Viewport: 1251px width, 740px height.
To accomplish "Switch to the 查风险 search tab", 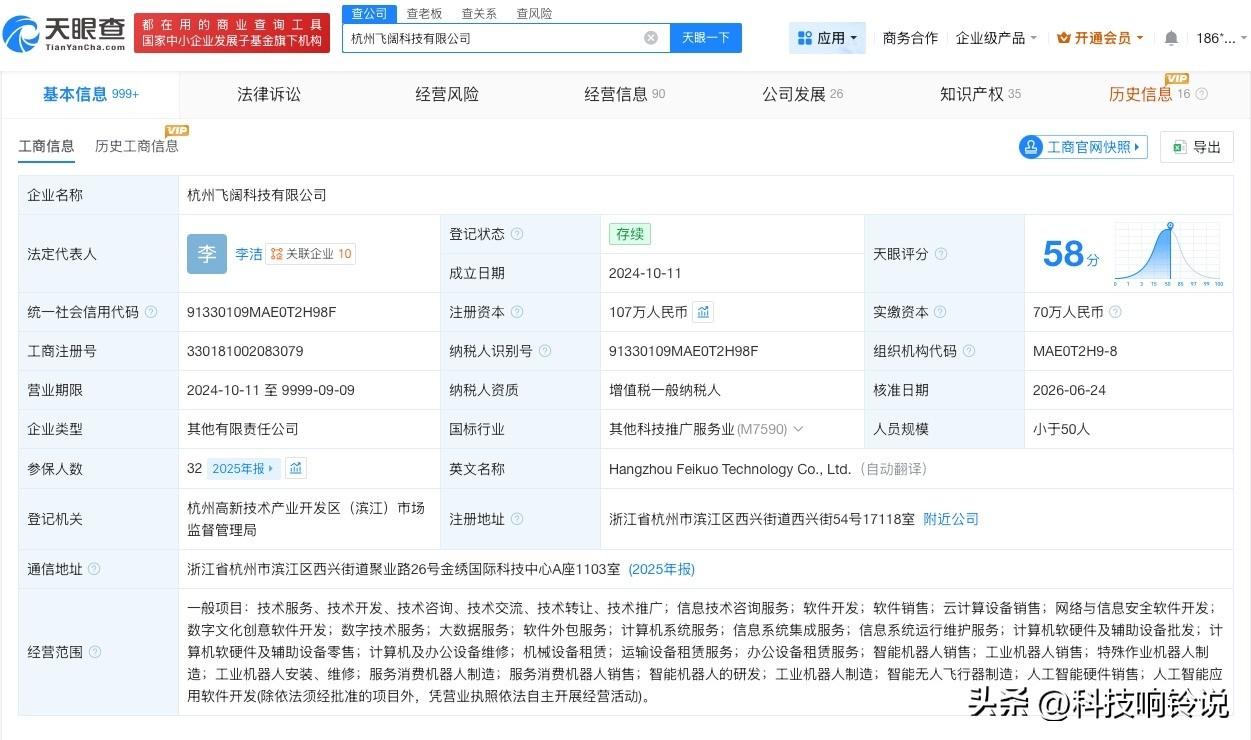I will 534,14.
